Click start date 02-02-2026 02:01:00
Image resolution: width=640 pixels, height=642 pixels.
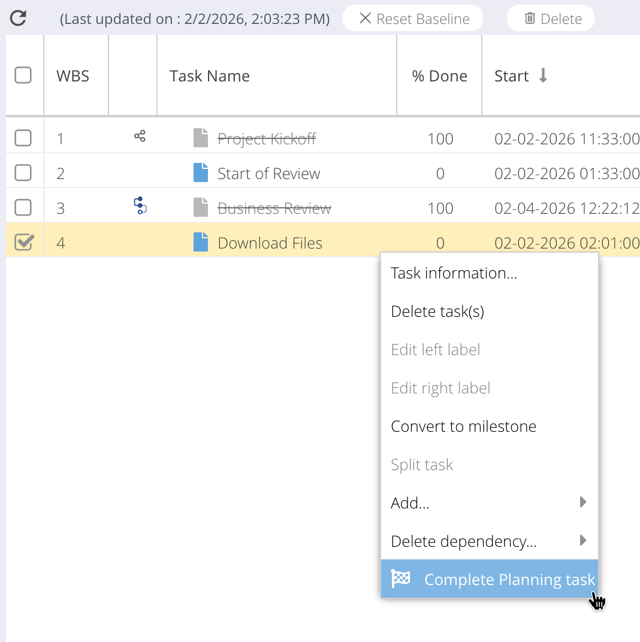coord(567,244)
